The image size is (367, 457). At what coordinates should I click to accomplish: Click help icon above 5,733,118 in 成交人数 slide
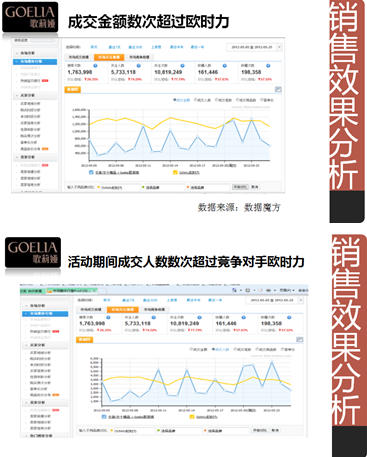[154, 317]
